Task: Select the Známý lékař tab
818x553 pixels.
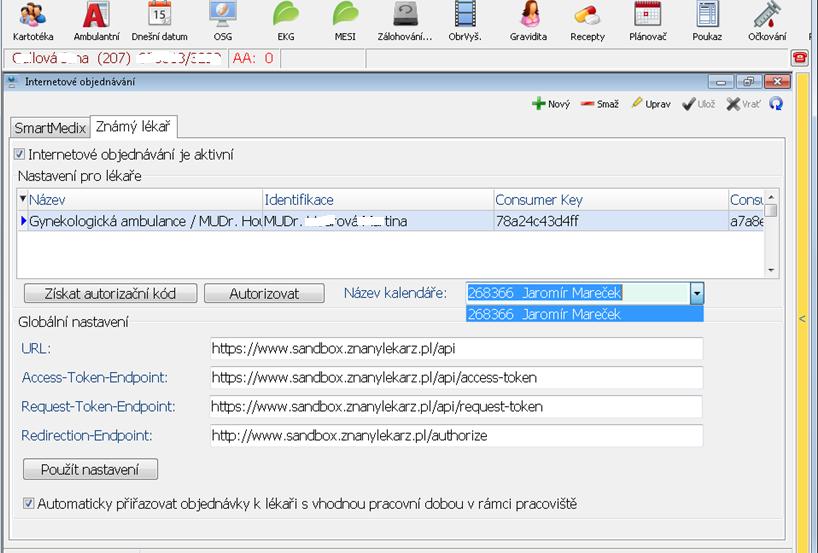Action: coord(134,126)
